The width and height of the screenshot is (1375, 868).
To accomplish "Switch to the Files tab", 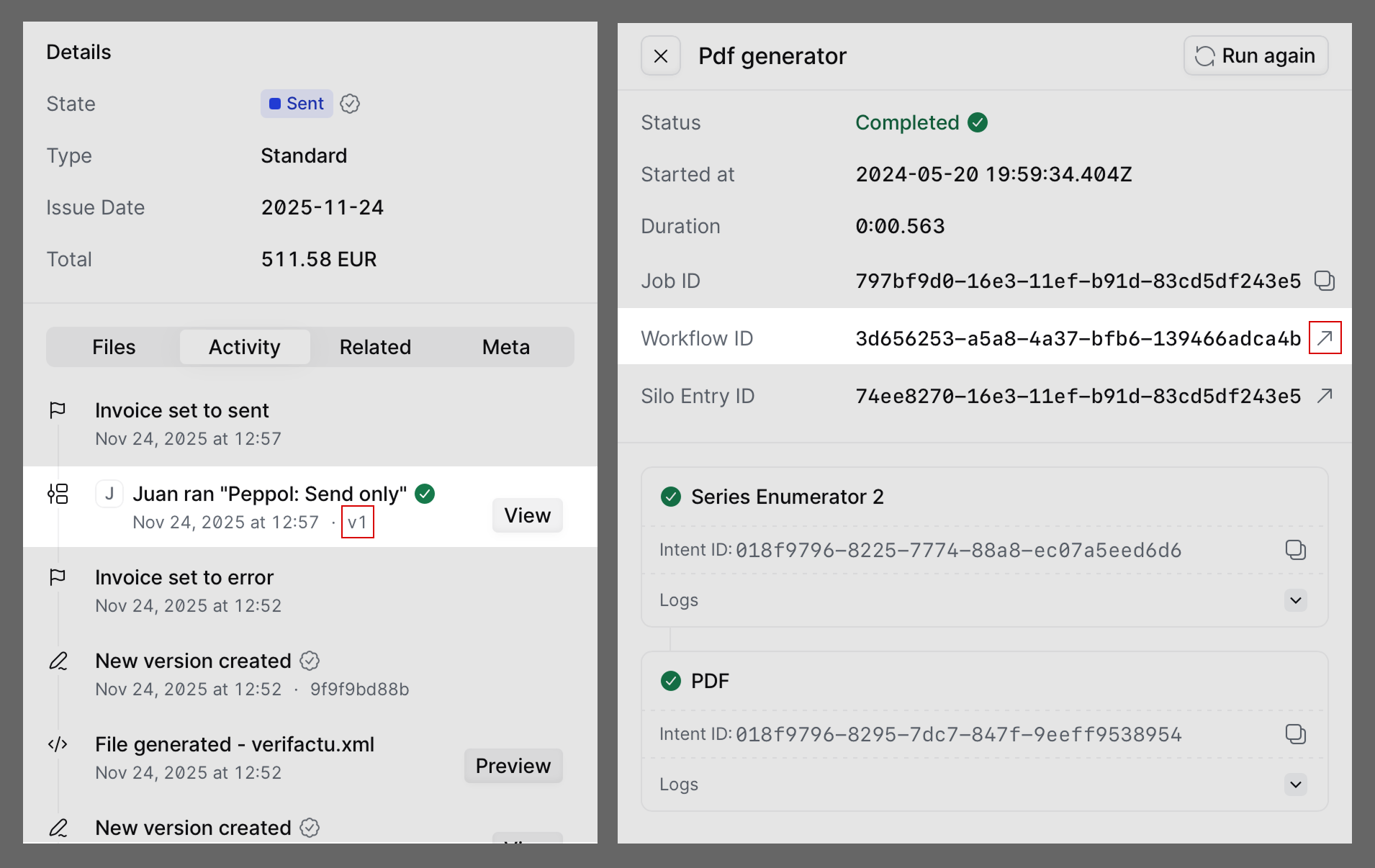I will pos(113,347).
